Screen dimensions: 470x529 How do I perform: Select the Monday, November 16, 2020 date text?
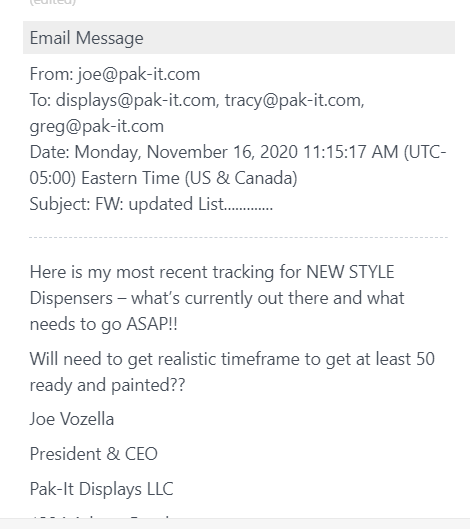coord(186,152)
